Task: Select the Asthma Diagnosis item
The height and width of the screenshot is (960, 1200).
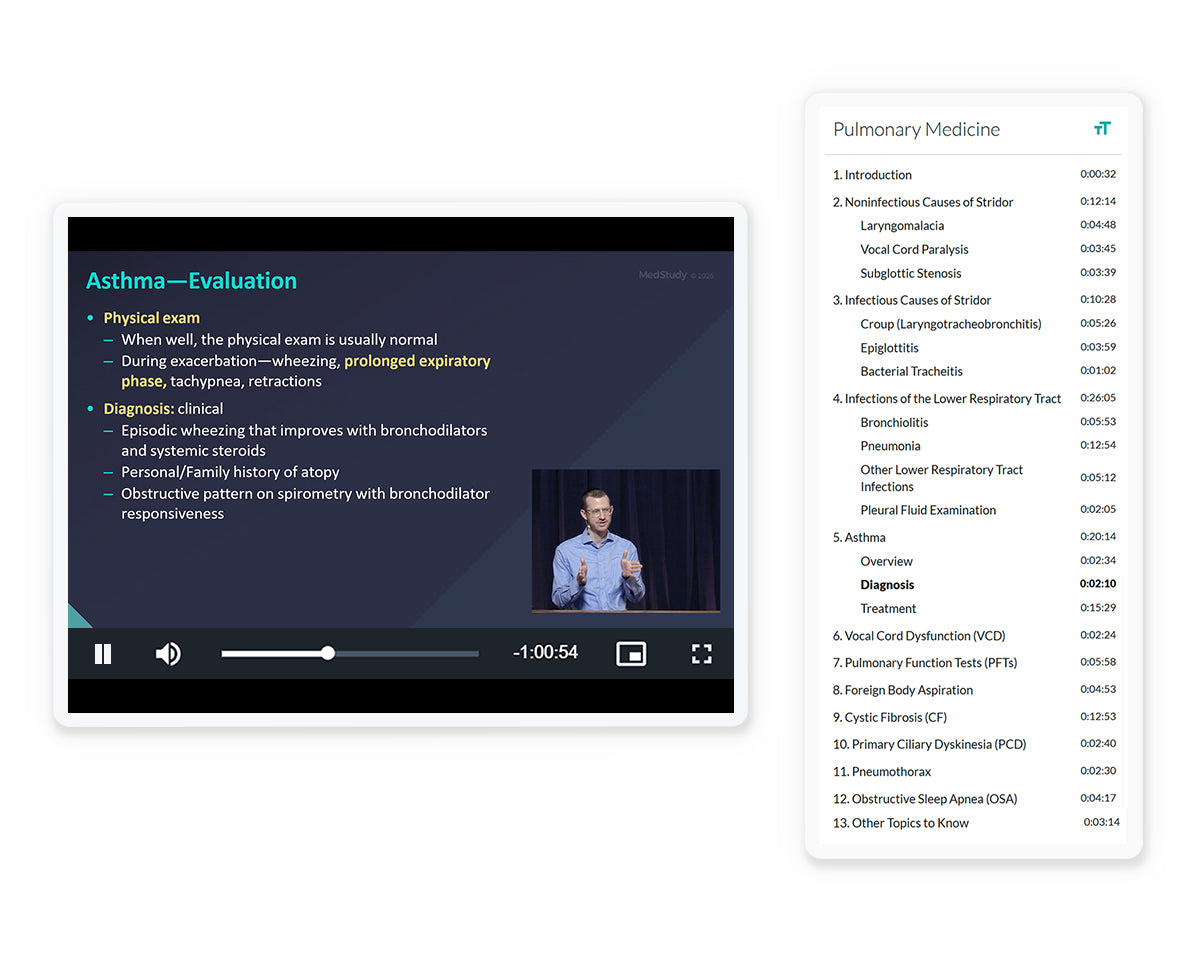Action: pos(887,585)
